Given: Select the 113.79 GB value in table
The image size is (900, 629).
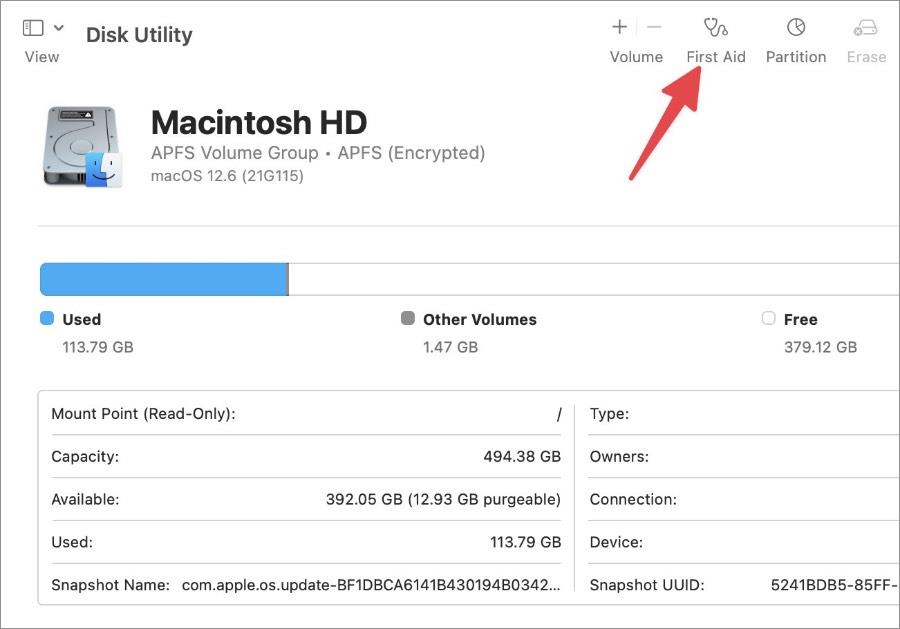Looking at the screenshot, I should (x=525, y=542).
